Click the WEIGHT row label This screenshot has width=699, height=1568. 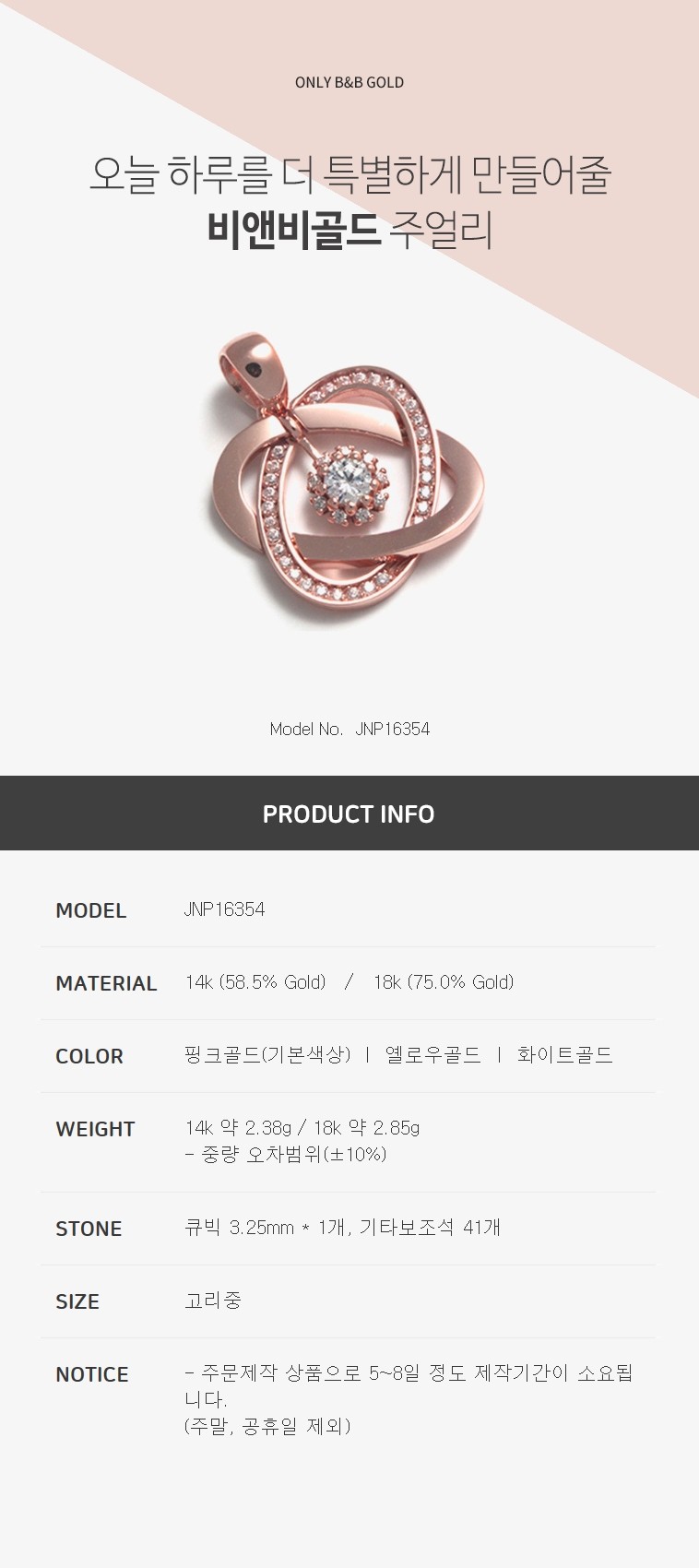click(x=95, y=1129)
